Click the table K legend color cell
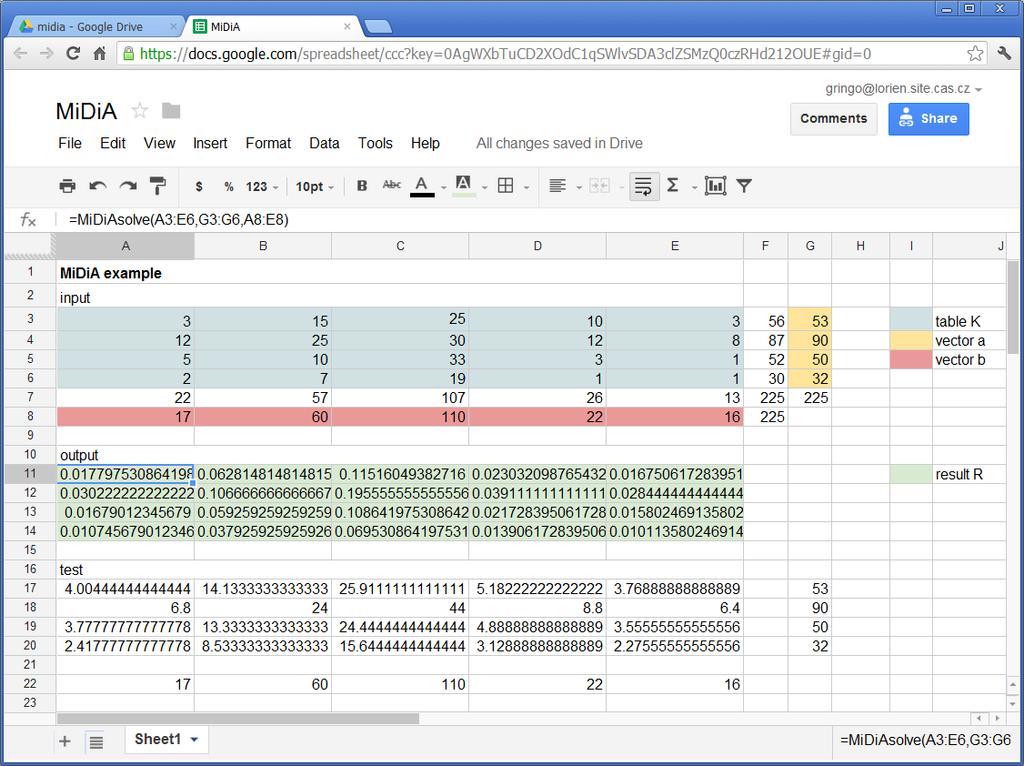This screenshot has width=1024, height=766. click(x=911, y=321)
